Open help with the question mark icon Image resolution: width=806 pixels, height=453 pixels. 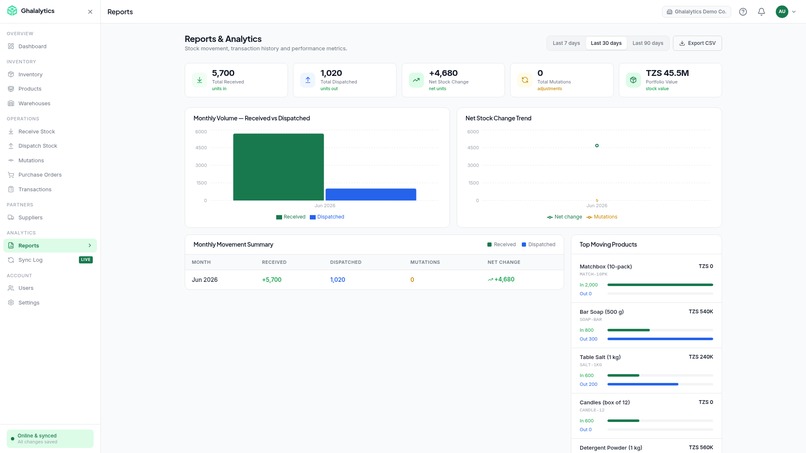(x=743, y=11)
